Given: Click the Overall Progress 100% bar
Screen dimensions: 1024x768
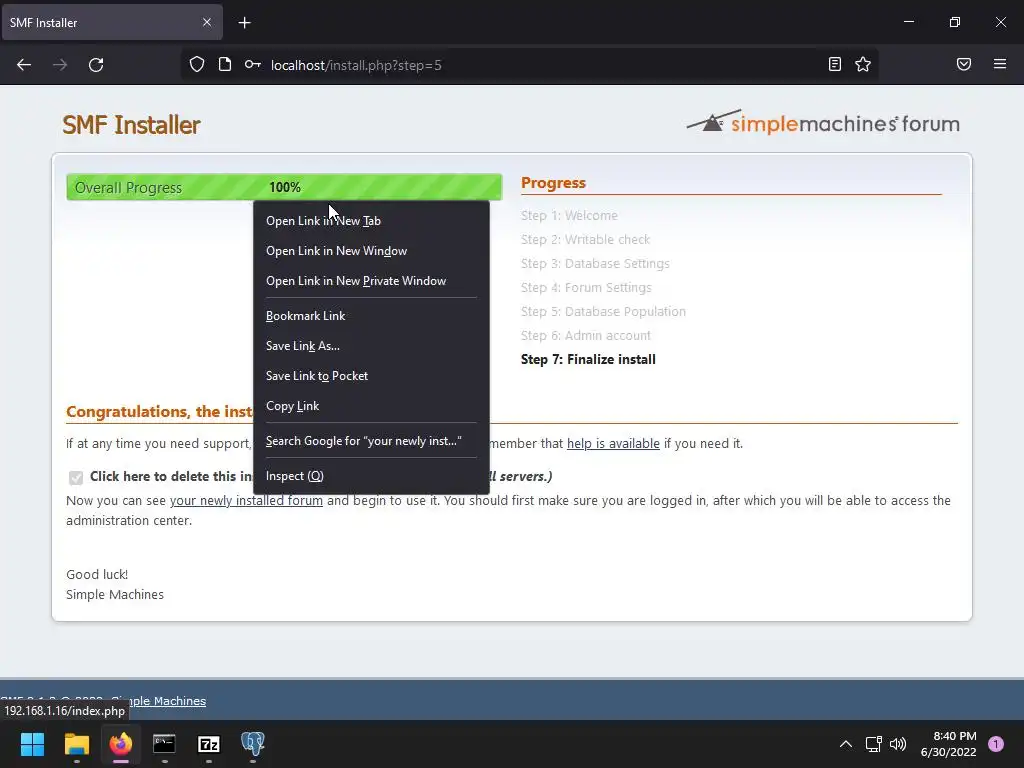Looking at the screenshot, I should (284, 187).
